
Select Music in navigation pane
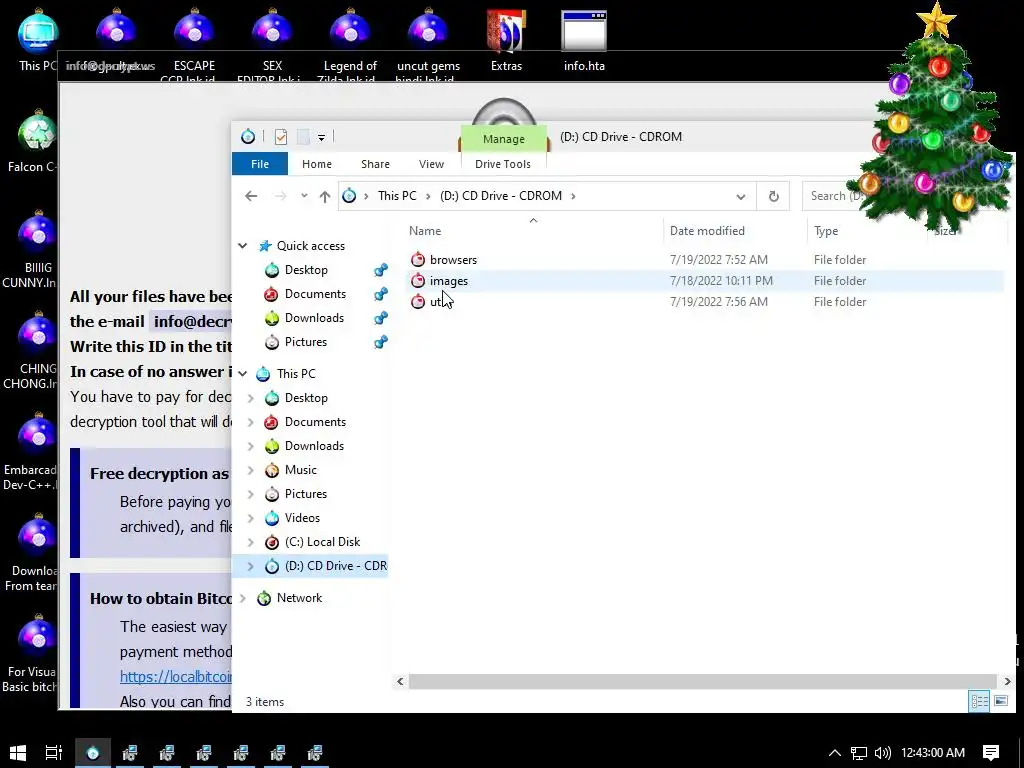tap(300, 470)
